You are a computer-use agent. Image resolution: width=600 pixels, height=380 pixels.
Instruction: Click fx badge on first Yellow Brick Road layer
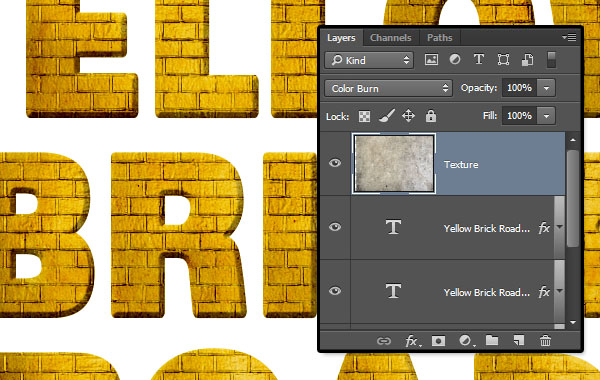pyautogui.click(x=544, y=228)
